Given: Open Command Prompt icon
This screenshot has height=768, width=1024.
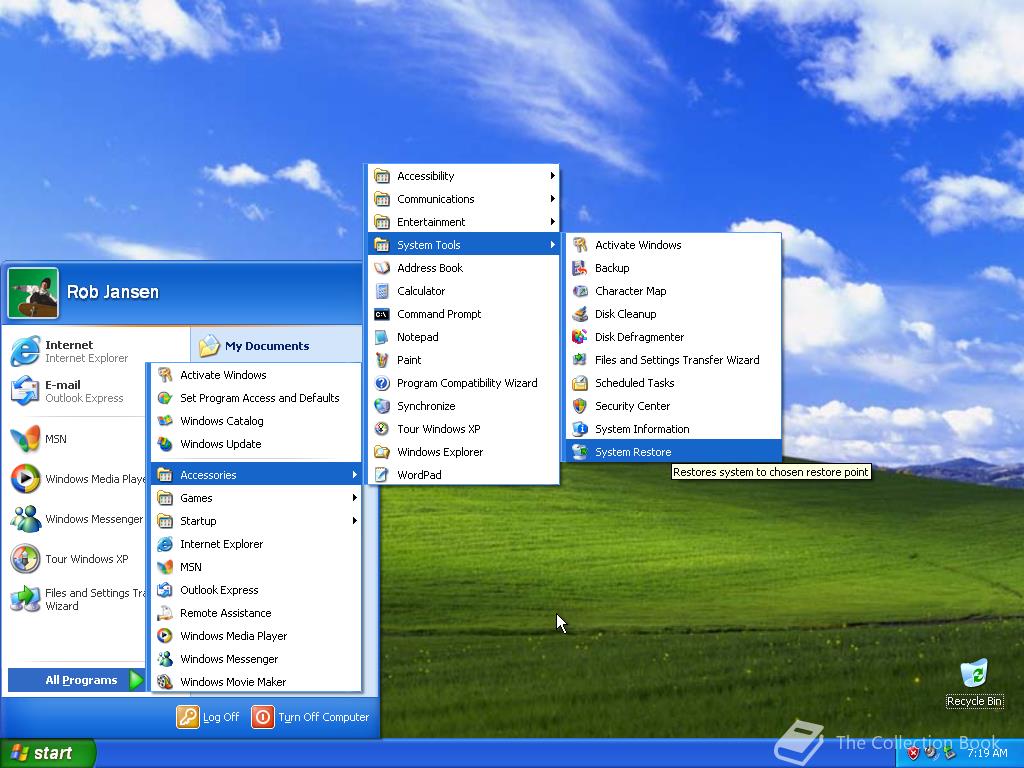Looking at the screenshot, I should click(x=382, y=314).
